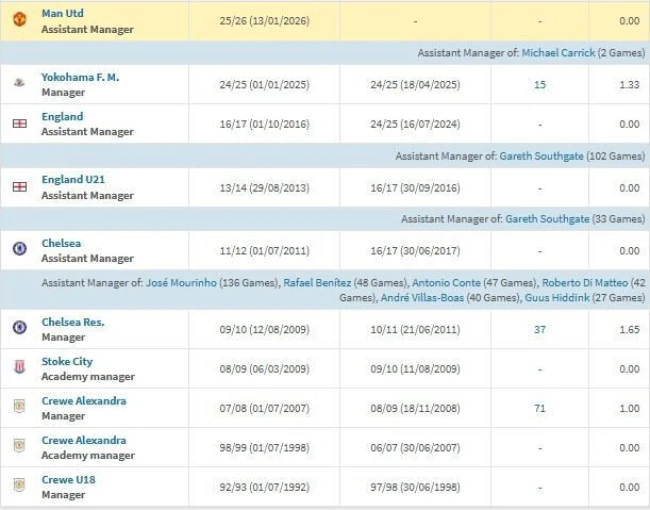Click the end date 06/07 (30/06/2007)
The height and width of the screenshot is (510, 650).
point(415,448)
